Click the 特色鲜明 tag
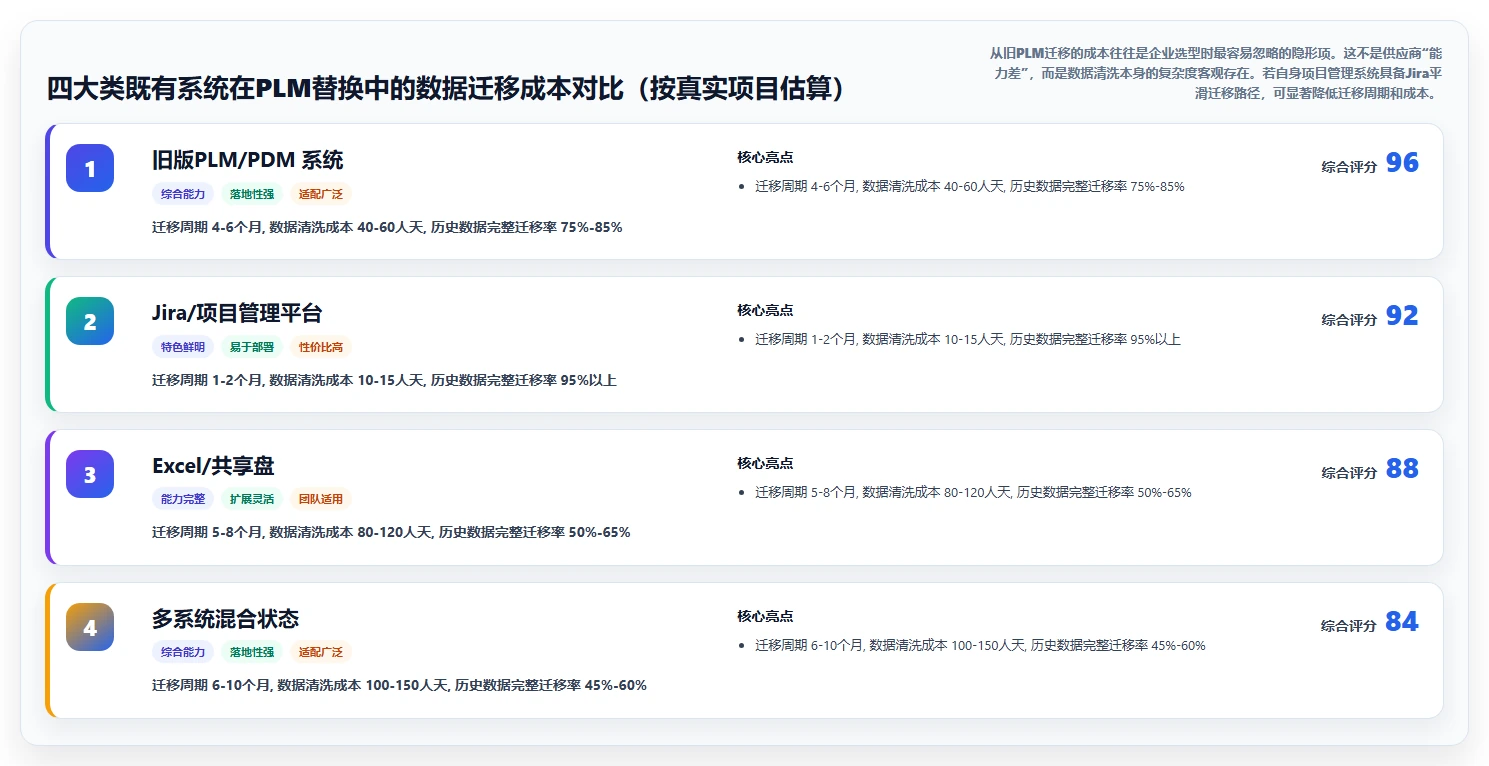The width and height of the screenshot is (1489, 766). (x=183, y=347)
